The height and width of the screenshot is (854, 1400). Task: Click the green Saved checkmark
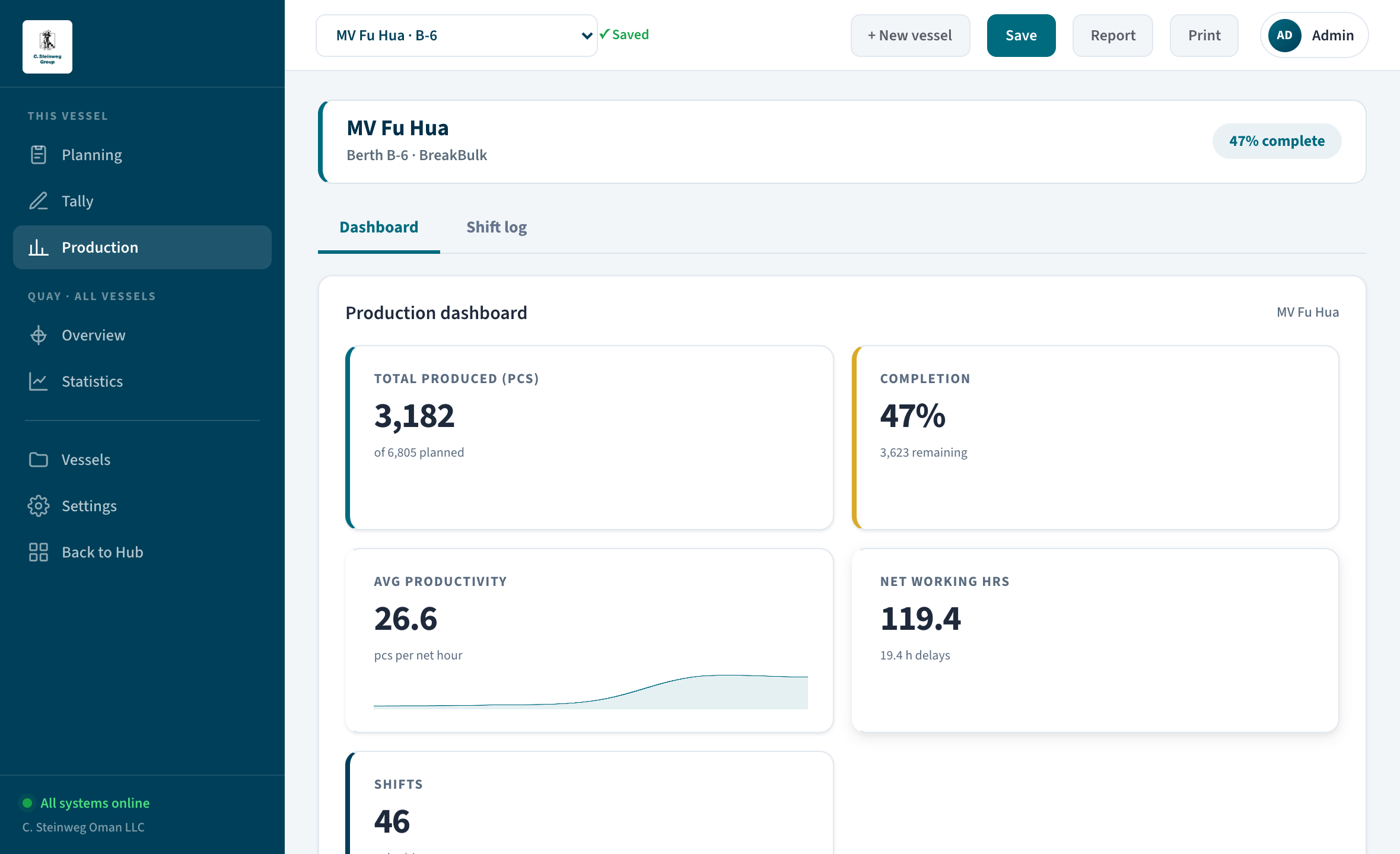click(604, 34)
